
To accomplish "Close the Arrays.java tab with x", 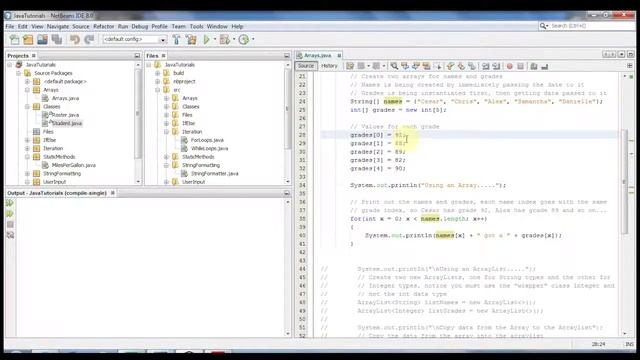I will coord(339,56).
